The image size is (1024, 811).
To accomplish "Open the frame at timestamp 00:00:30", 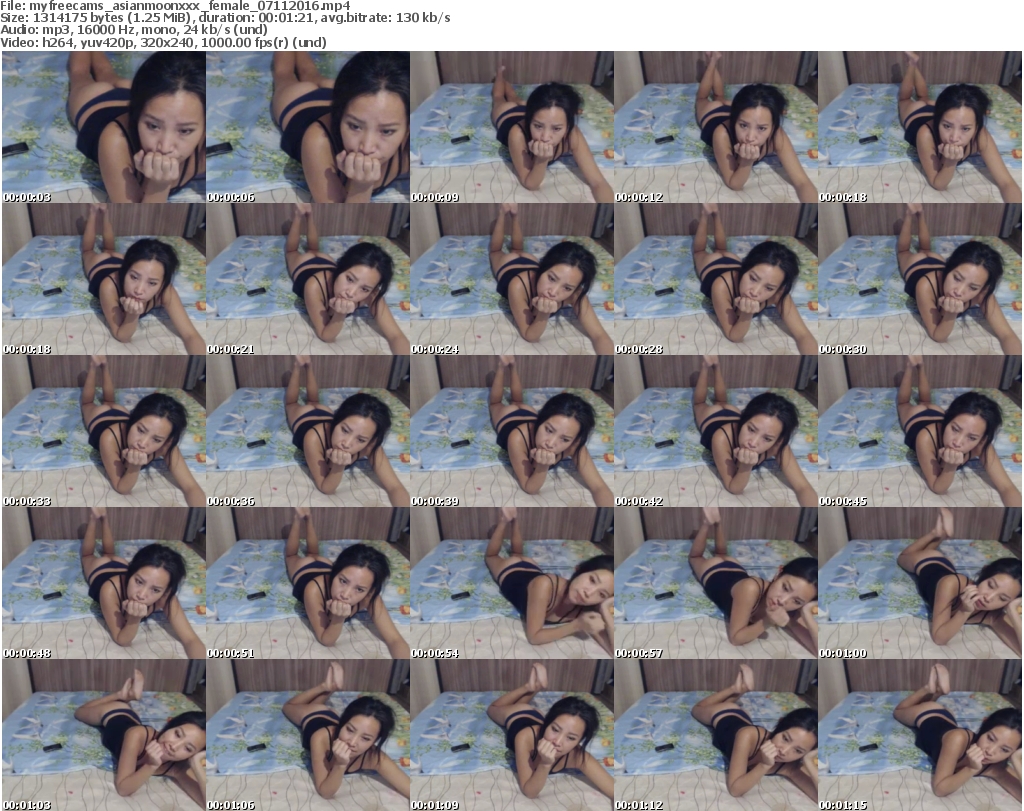I will 919,279.
